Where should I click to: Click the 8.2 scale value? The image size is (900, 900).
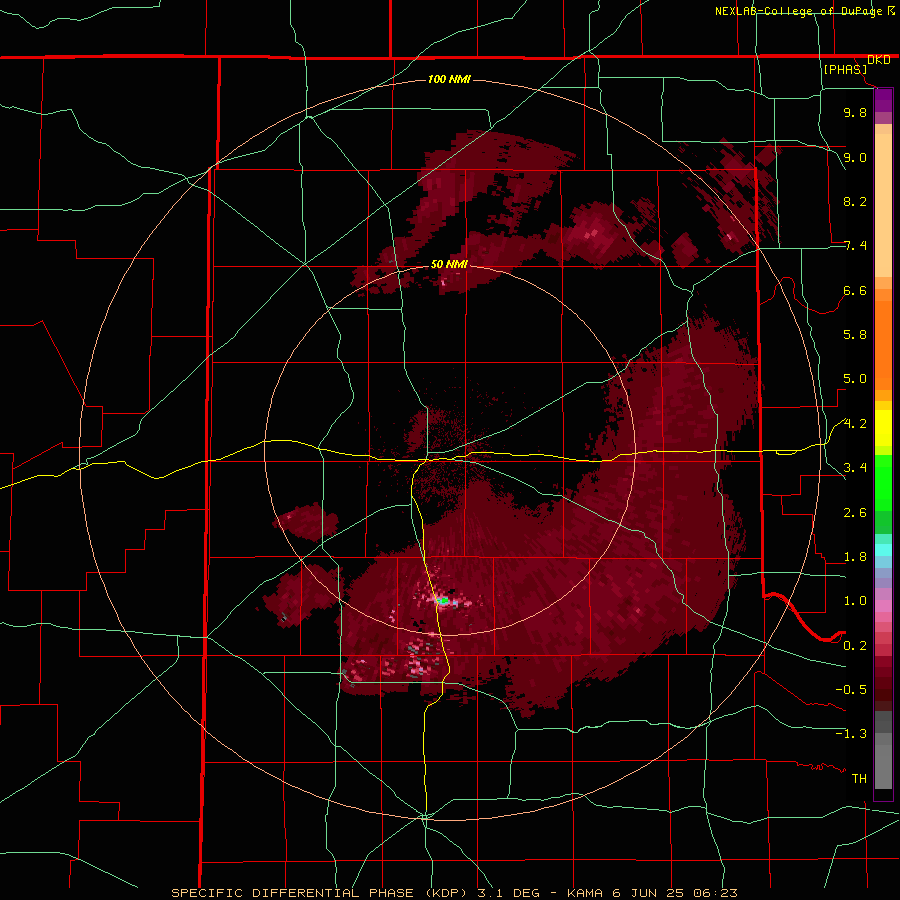[855, 201]
